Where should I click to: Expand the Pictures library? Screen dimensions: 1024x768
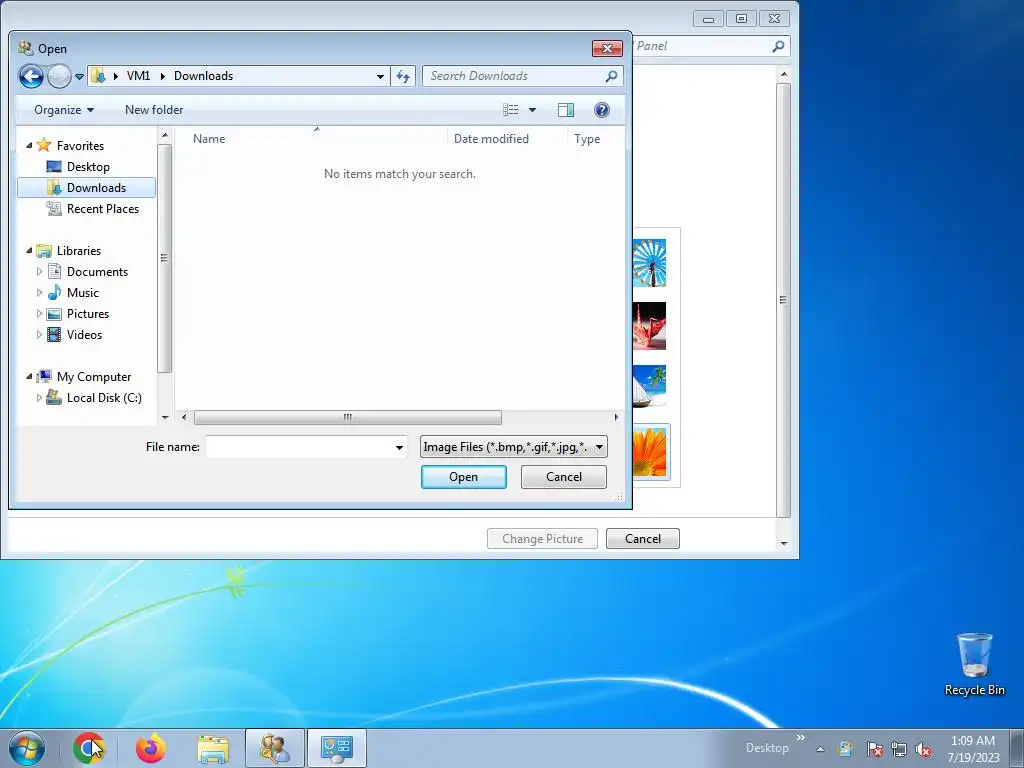click(39, 313)
